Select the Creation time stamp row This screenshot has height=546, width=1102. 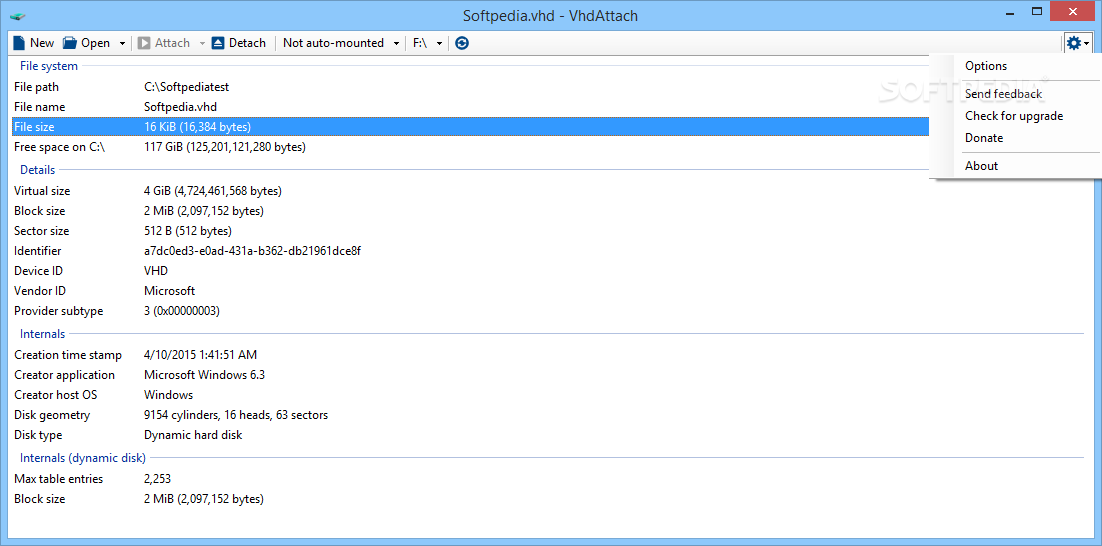tap(548, 355)
